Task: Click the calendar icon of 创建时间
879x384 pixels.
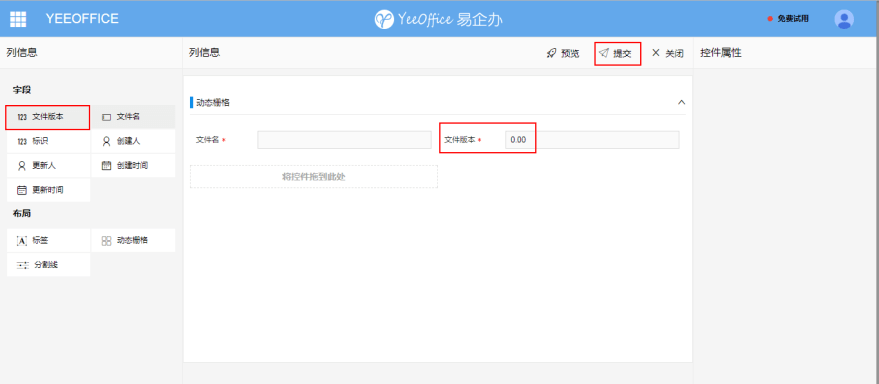Action: click(107, 165)
